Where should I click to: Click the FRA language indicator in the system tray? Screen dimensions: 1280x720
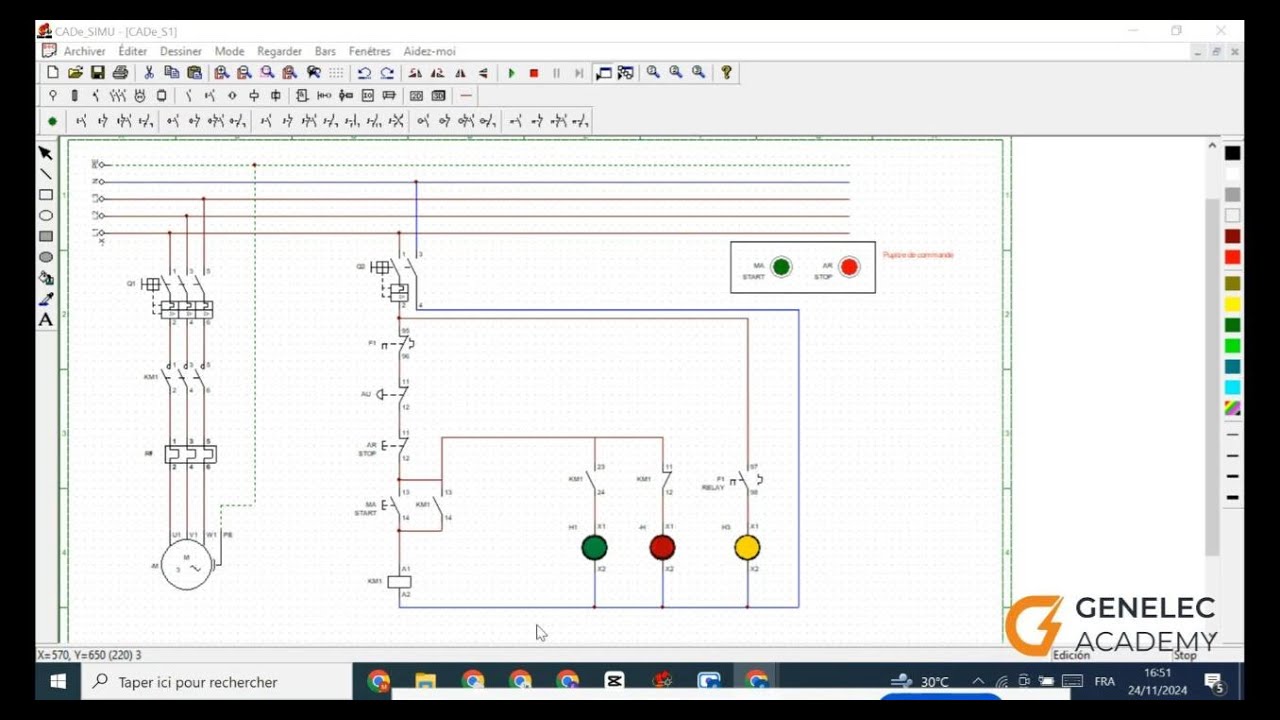click(1104, 682)
